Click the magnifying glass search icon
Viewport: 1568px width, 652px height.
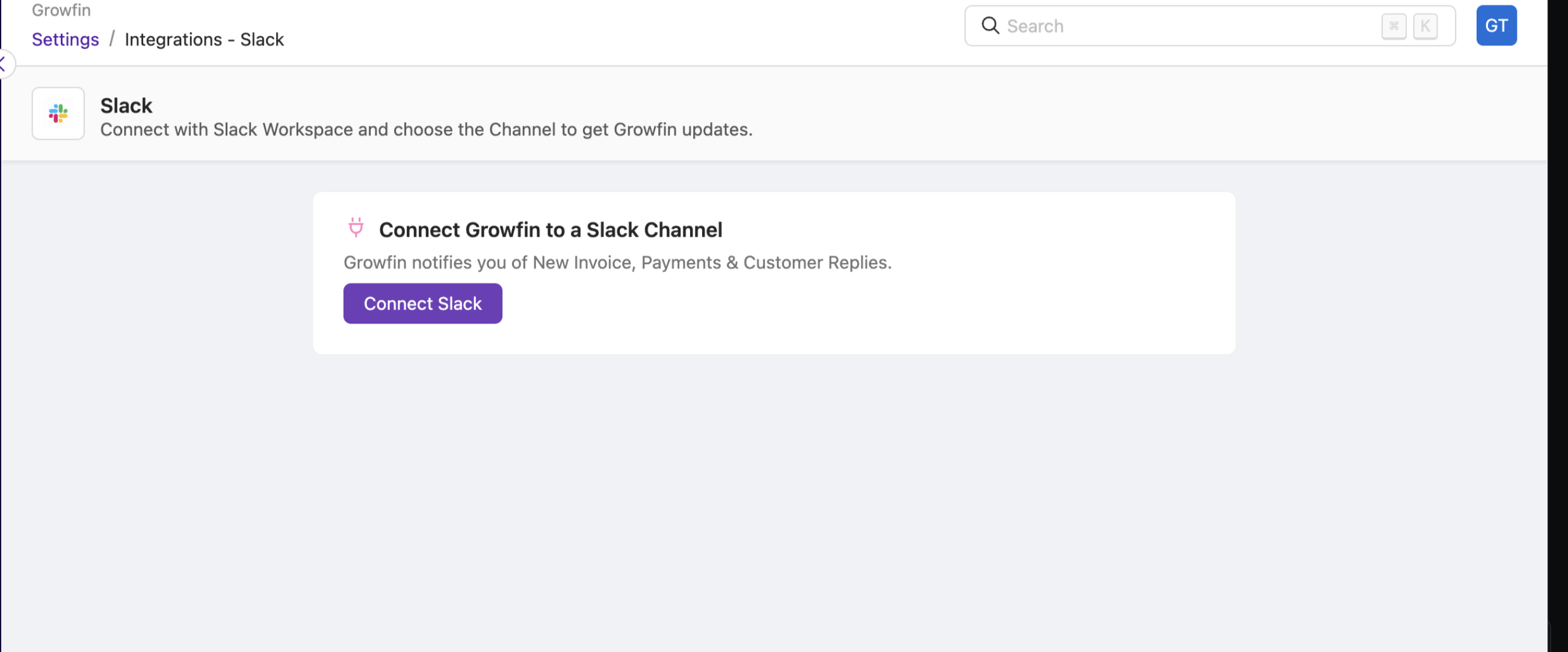coord(990,25)
